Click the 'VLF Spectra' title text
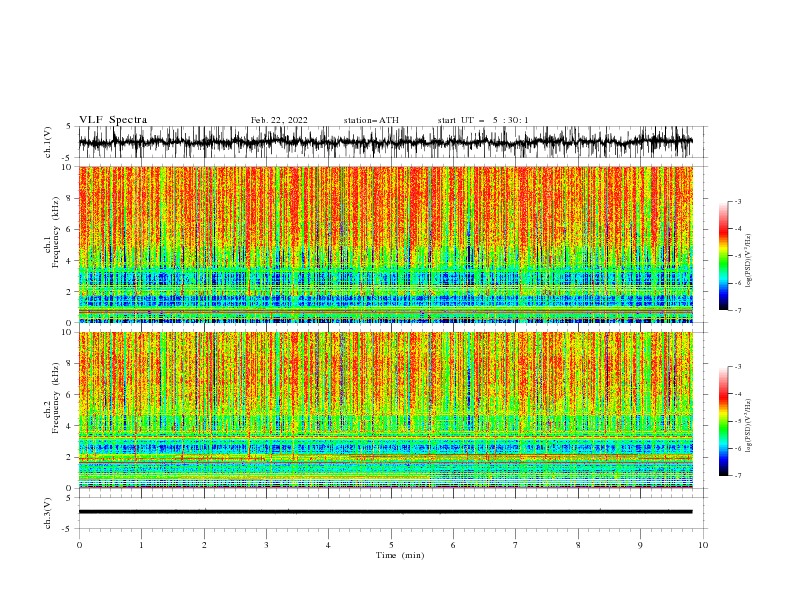The image size is (792, 612). 113,120
